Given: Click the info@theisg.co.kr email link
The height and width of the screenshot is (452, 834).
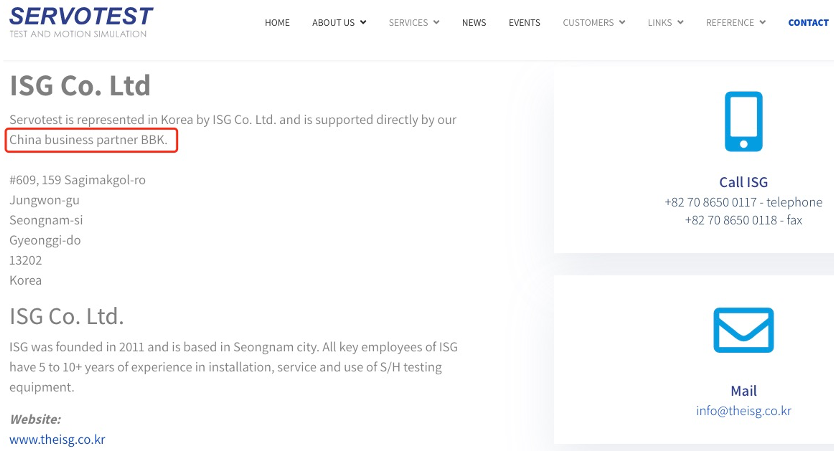Looking at the screenshot, I should (x=744, y=411).
